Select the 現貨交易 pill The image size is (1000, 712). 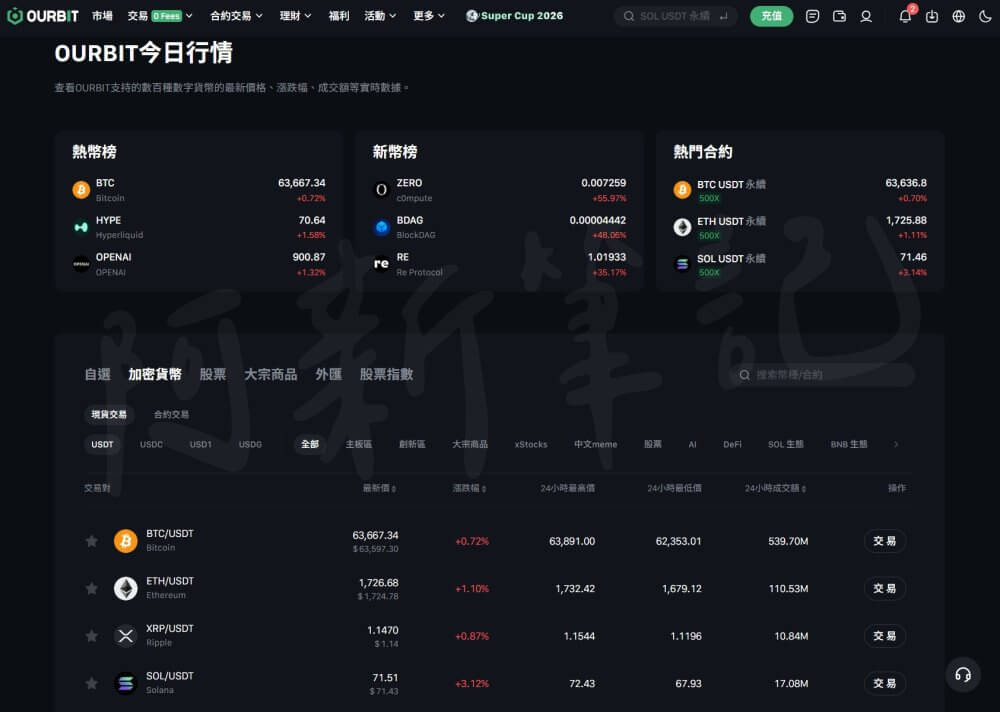[109, 415]
